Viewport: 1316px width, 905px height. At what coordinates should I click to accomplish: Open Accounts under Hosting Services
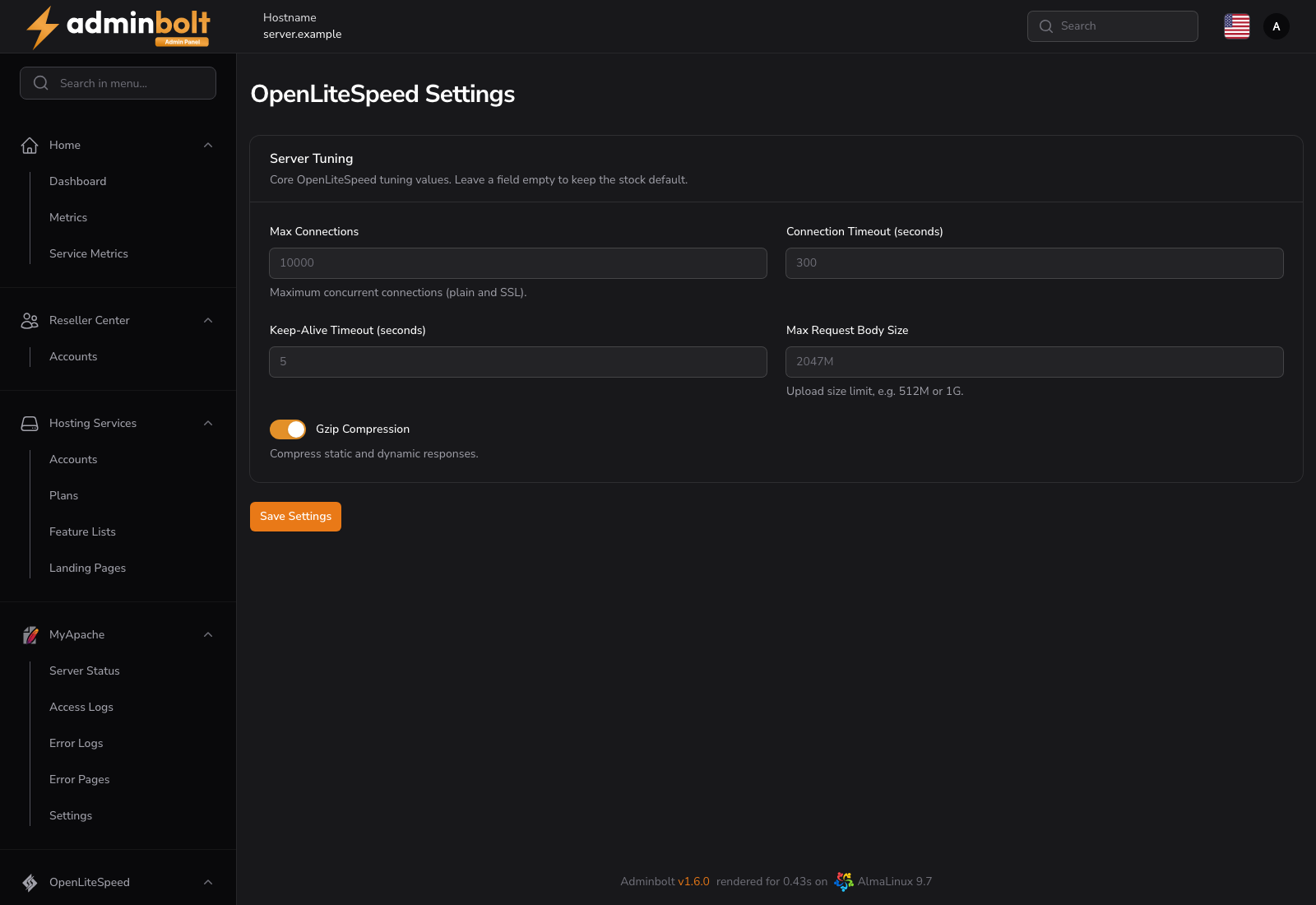(73, 459)
